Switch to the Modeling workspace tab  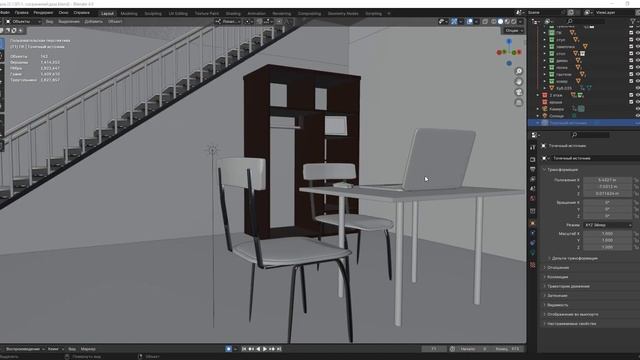click(129, 13)
